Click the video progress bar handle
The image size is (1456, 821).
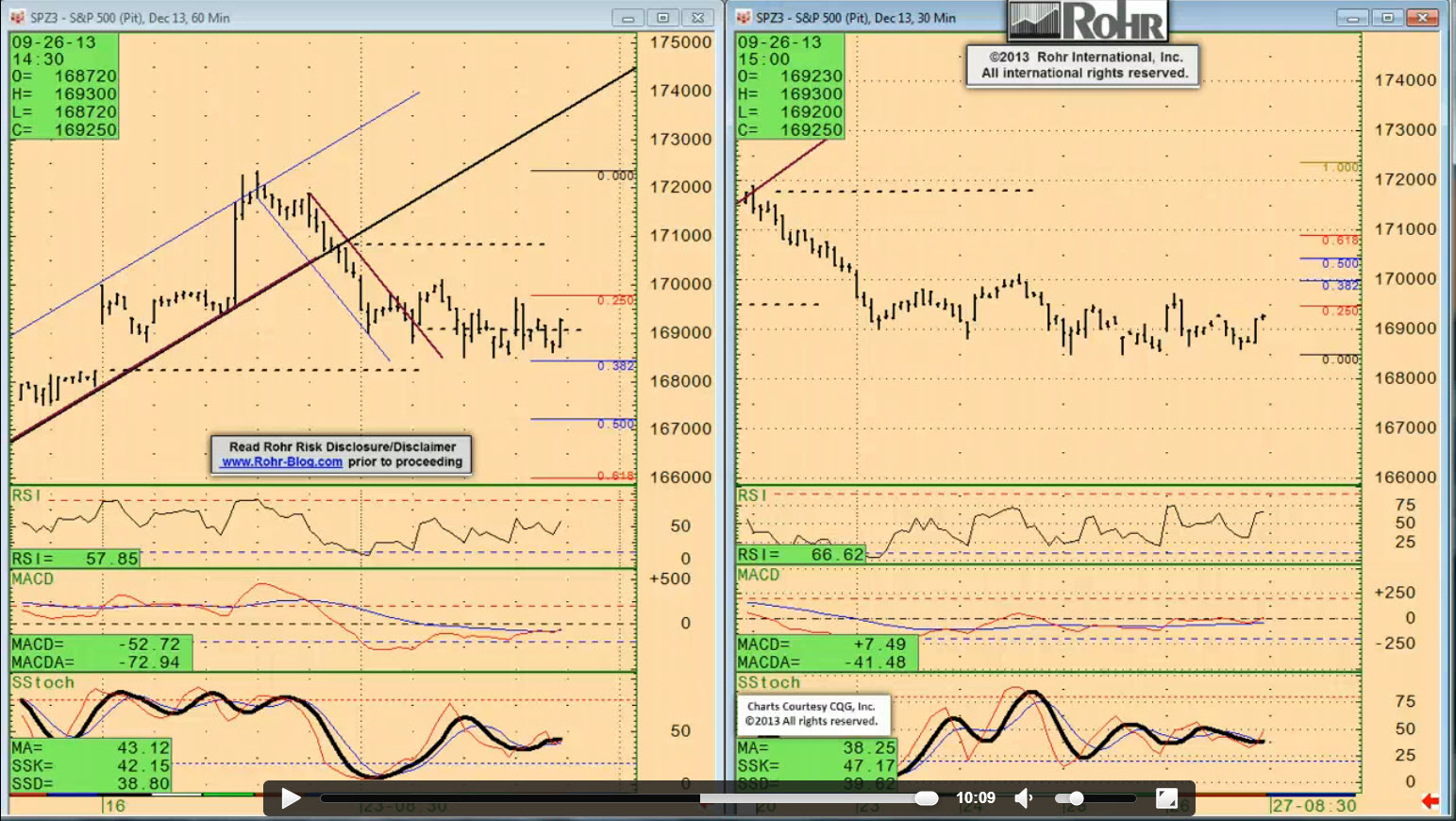[x=927, y=798]
